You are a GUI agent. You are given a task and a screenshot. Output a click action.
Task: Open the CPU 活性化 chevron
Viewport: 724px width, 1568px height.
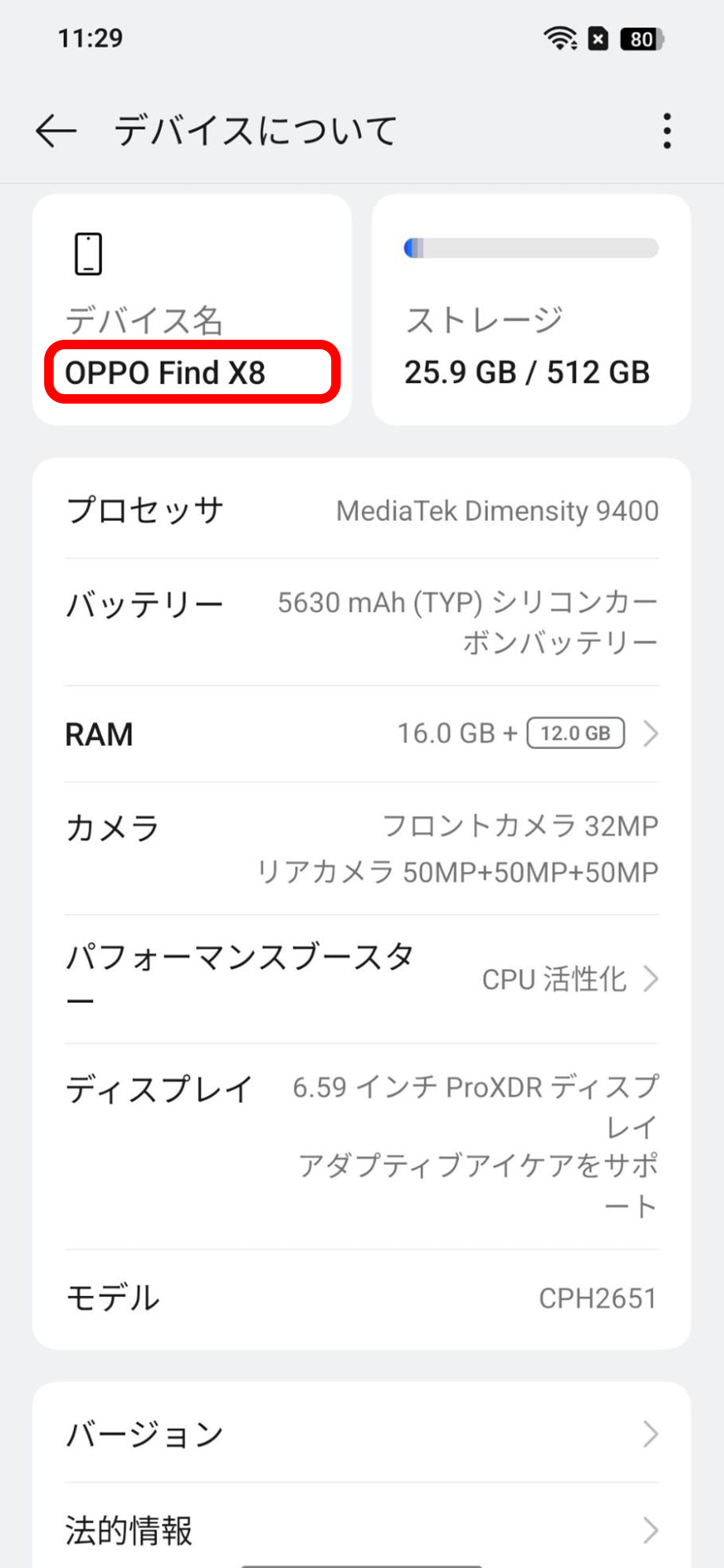[651, 979]
